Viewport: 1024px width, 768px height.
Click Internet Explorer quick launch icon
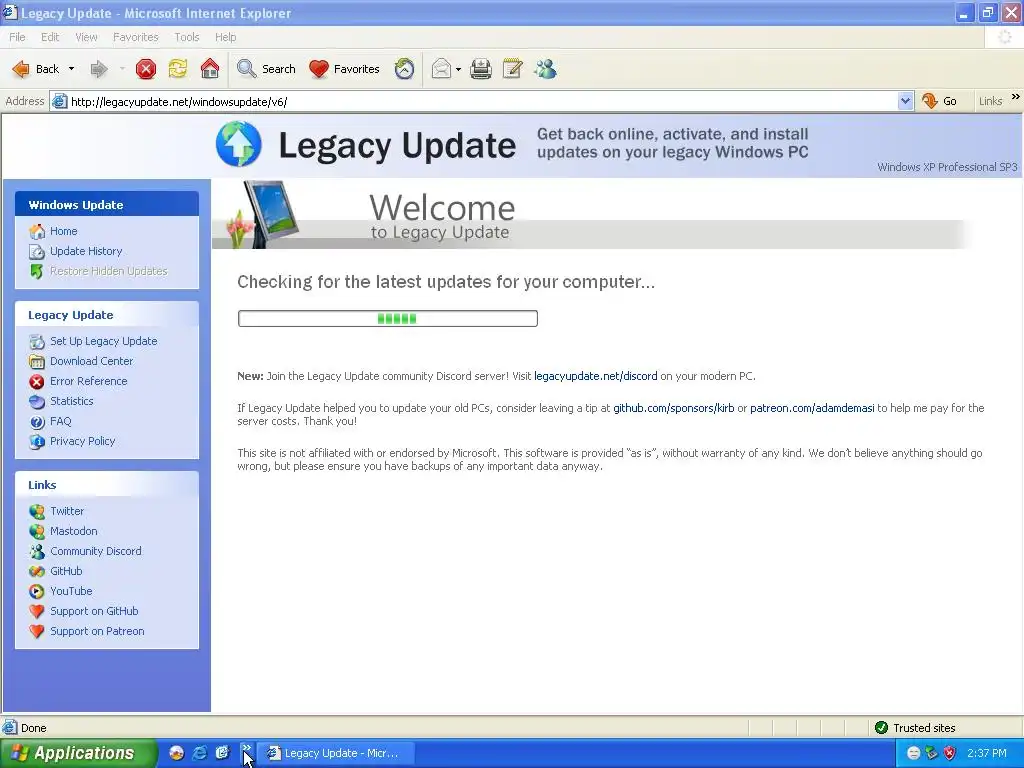pos(199,753)
